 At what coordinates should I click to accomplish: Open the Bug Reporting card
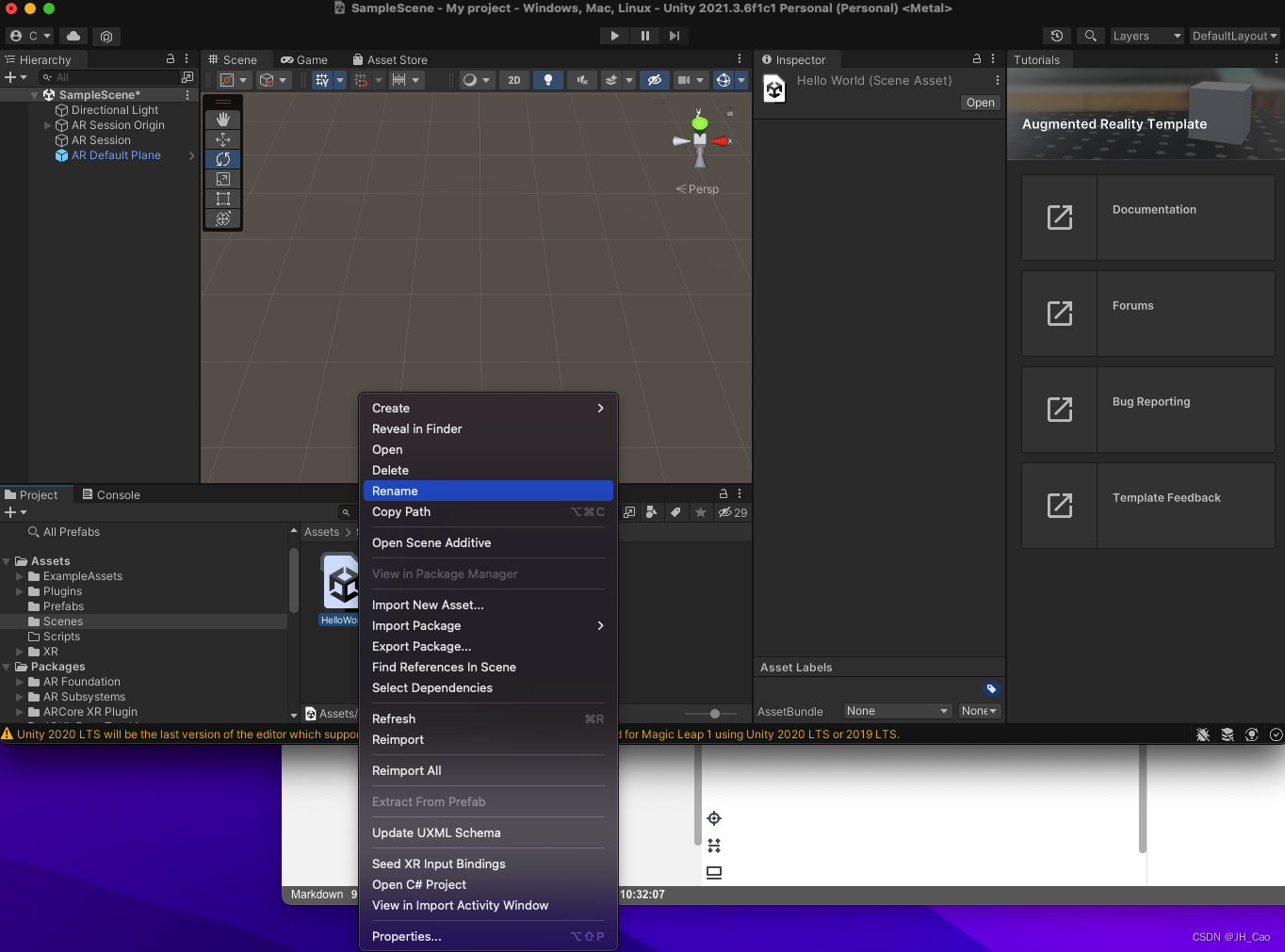pyautogui.click(x=1147, y=410)
